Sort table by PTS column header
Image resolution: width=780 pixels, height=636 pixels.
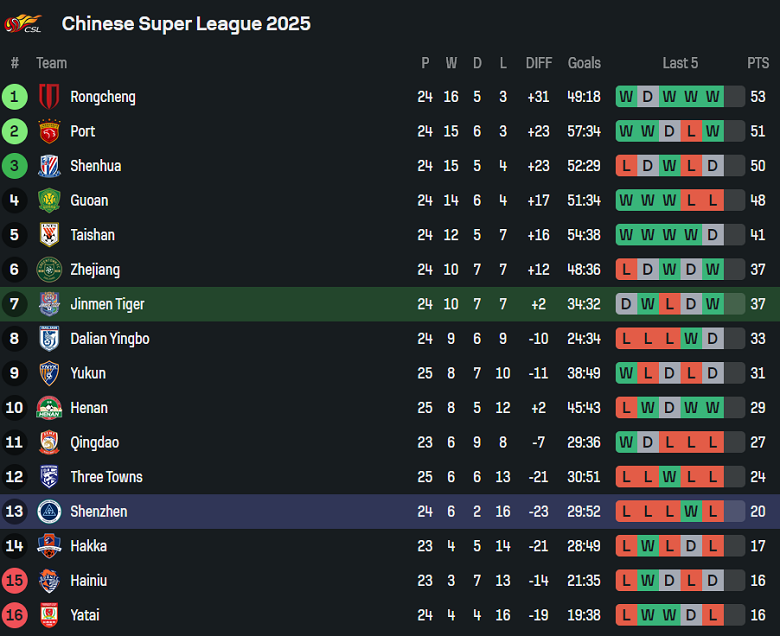click(758, 63)
